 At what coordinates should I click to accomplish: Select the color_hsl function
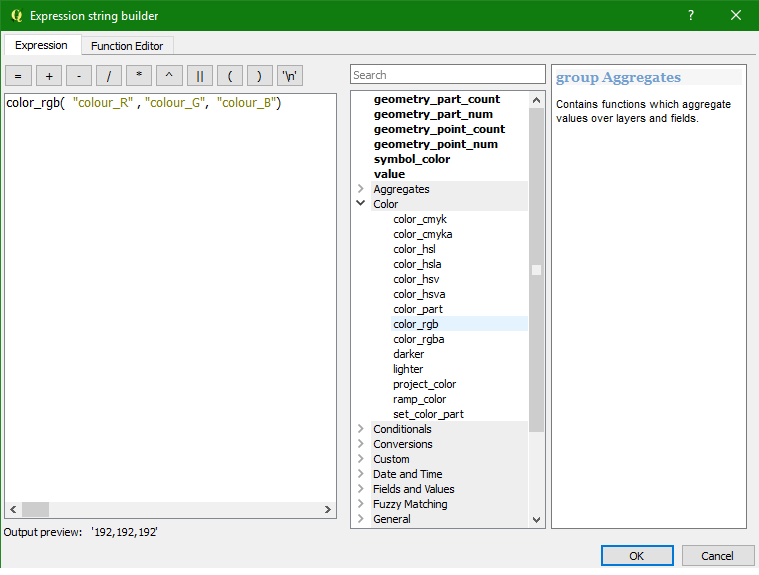point(414,249)
